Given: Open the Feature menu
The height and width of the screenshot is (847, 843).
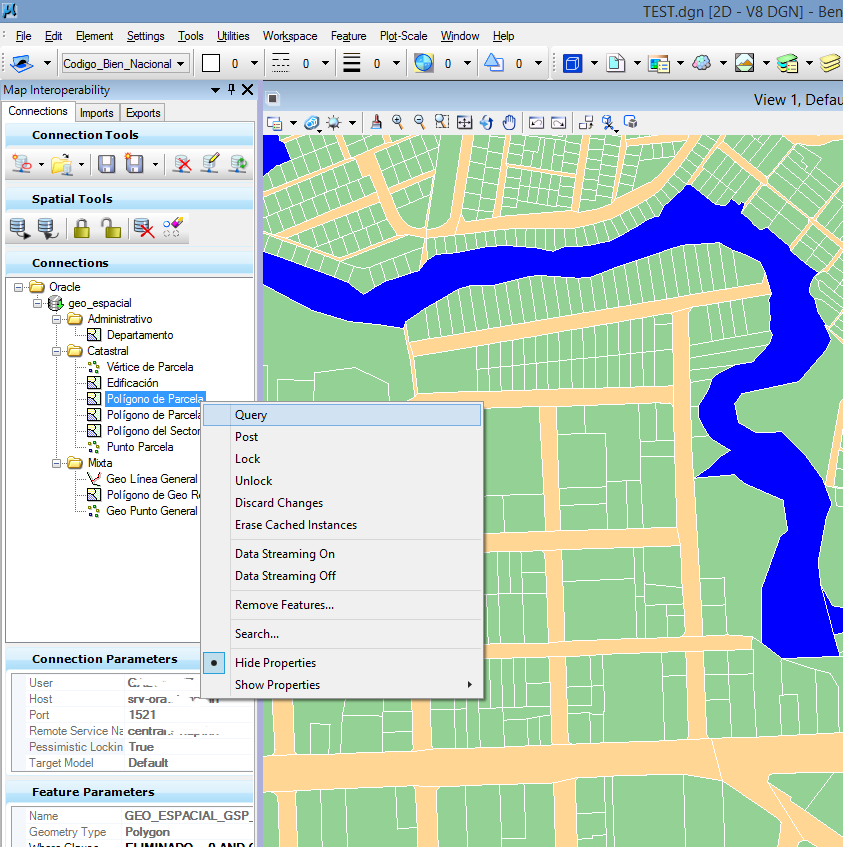Looking at the screenshot, I should pos(348,36).
